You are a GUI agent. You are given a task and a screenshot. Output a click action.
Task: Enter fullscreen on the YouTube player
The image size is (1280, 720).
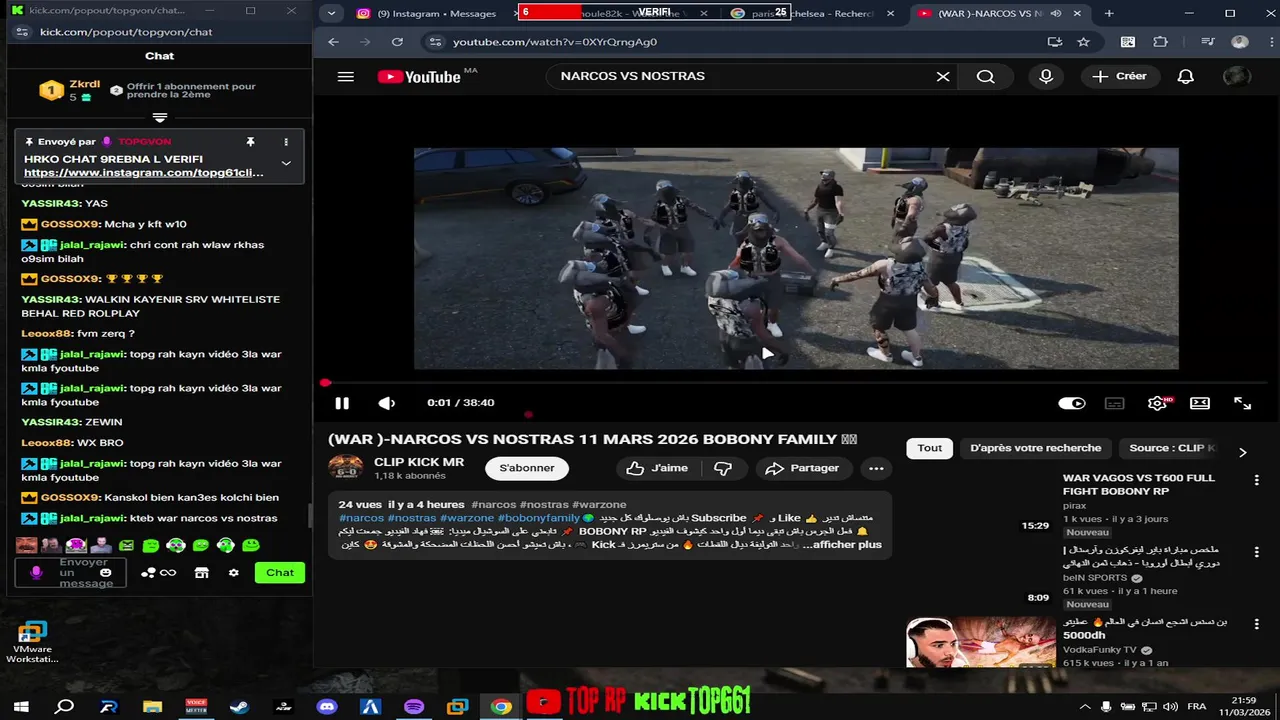click(x=1242, y=403)
